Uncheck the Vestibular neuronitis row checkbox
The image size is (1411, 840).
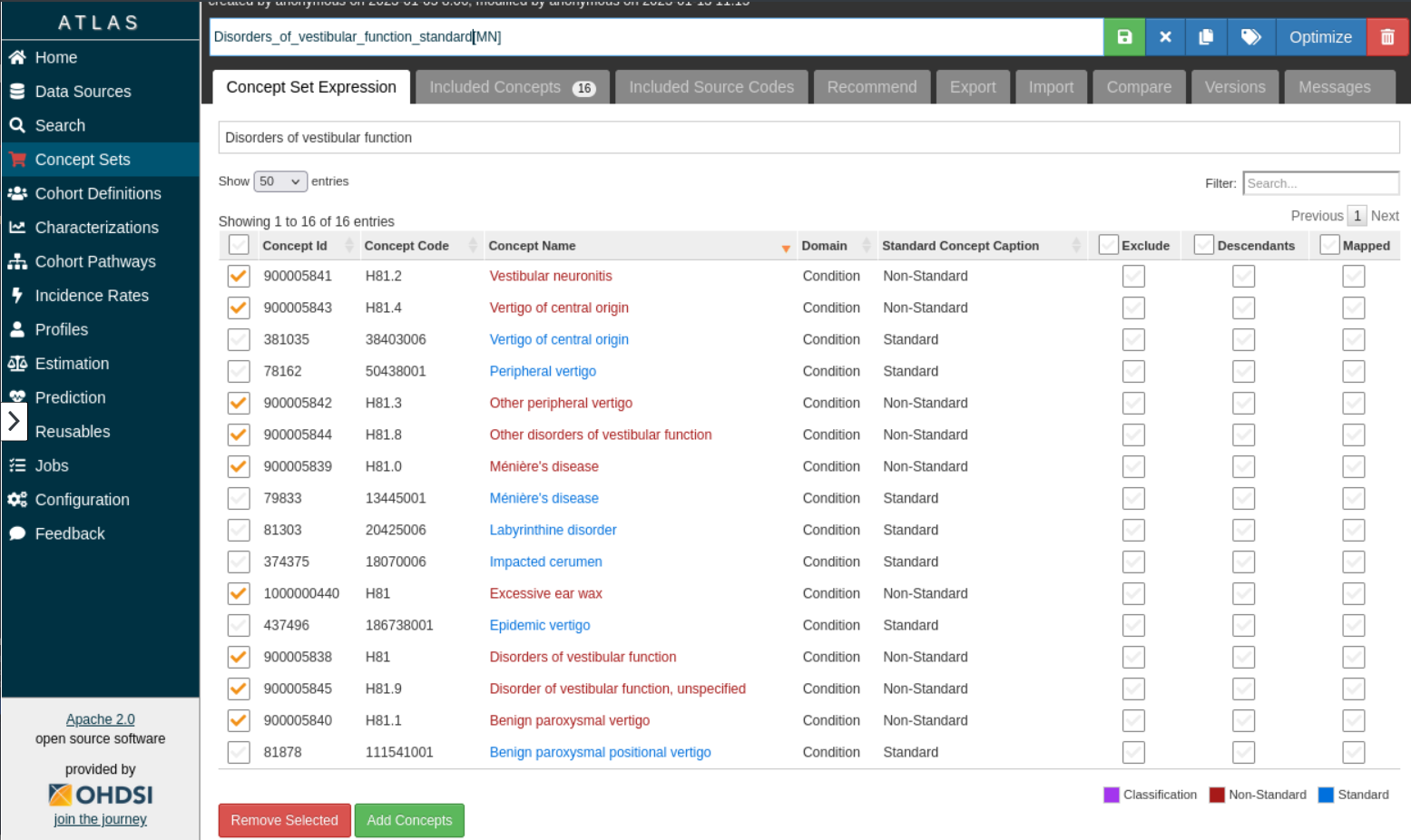point(239,276)
